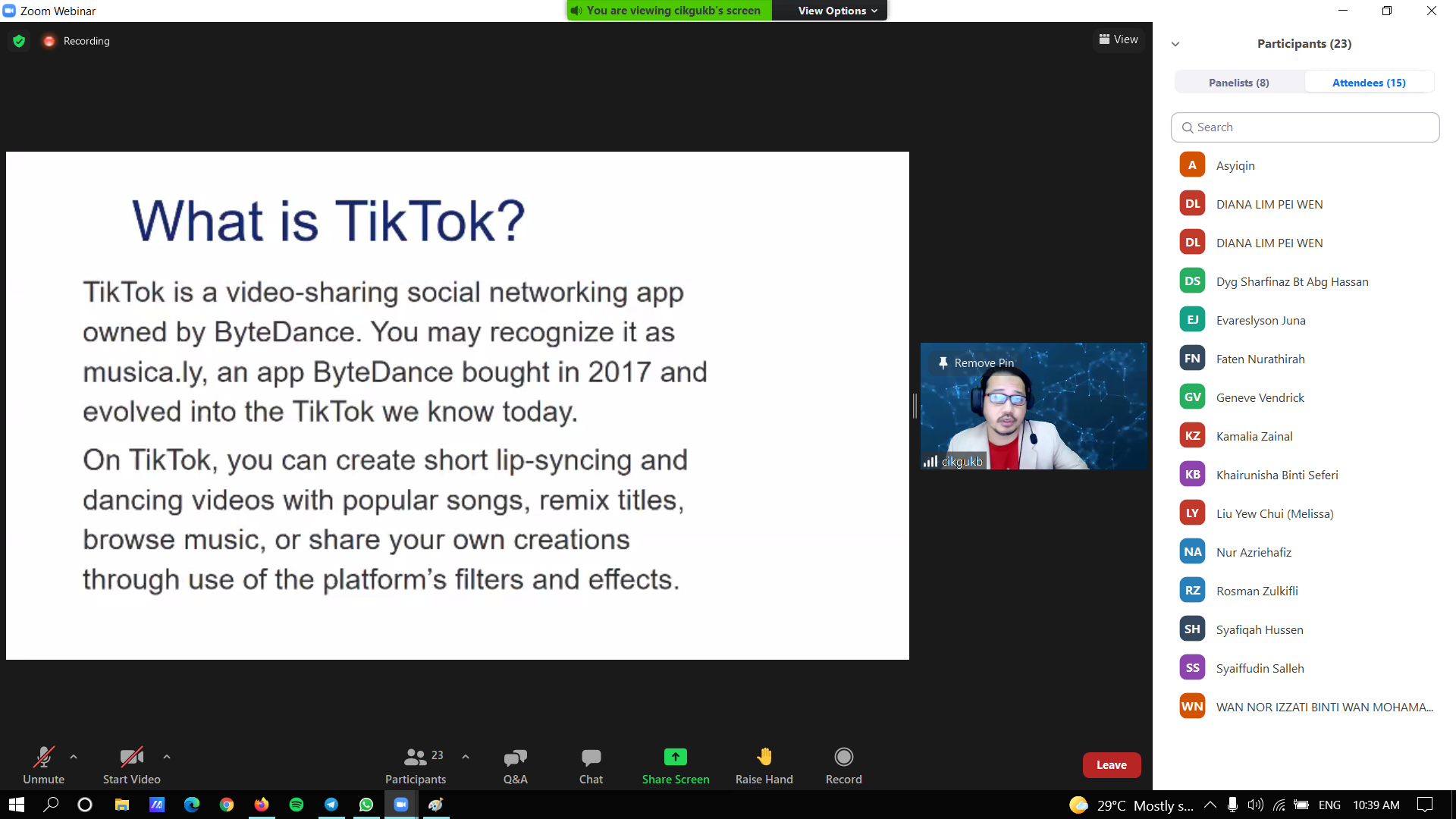Click signal strength icon on cikgukb video
This screenshot has width=1456, height=819.
pos(930,461)
